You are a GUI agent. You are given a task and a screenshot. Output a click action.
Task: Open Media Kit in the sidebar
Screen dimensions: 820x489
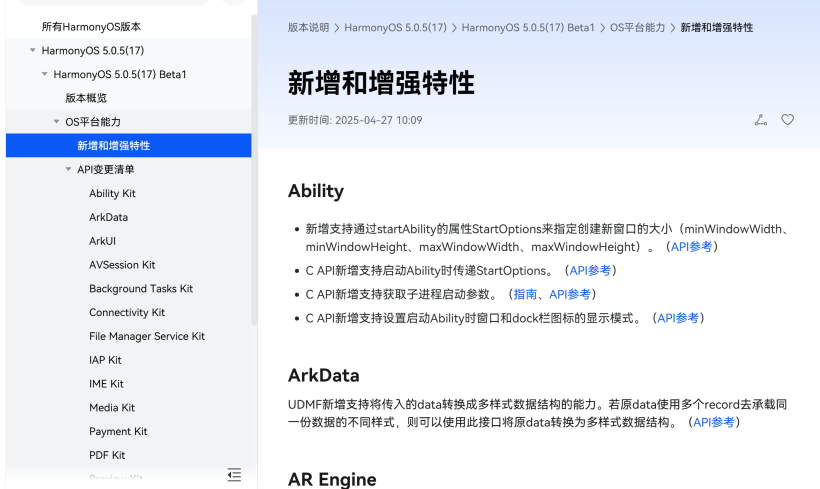112,407
